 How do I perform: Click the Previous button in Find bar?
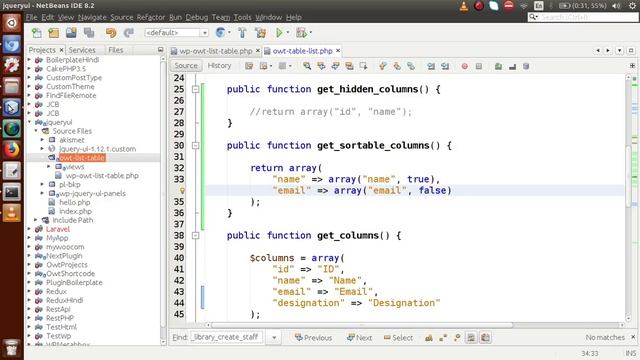point(313,338)
